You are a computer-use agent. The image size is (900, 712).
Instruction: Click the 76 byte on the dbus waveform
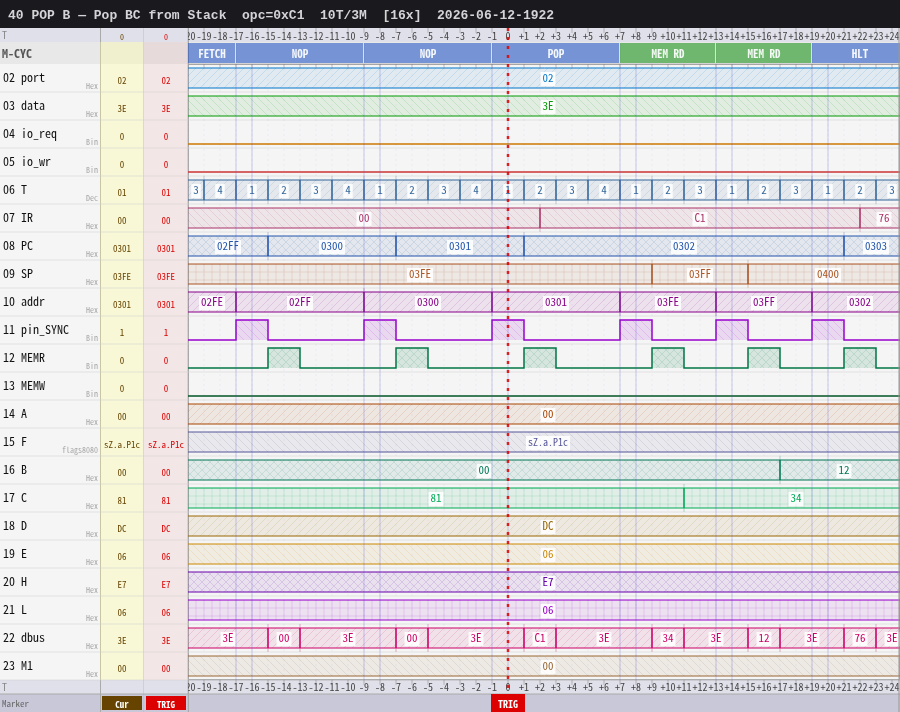(x=859, y=639)
